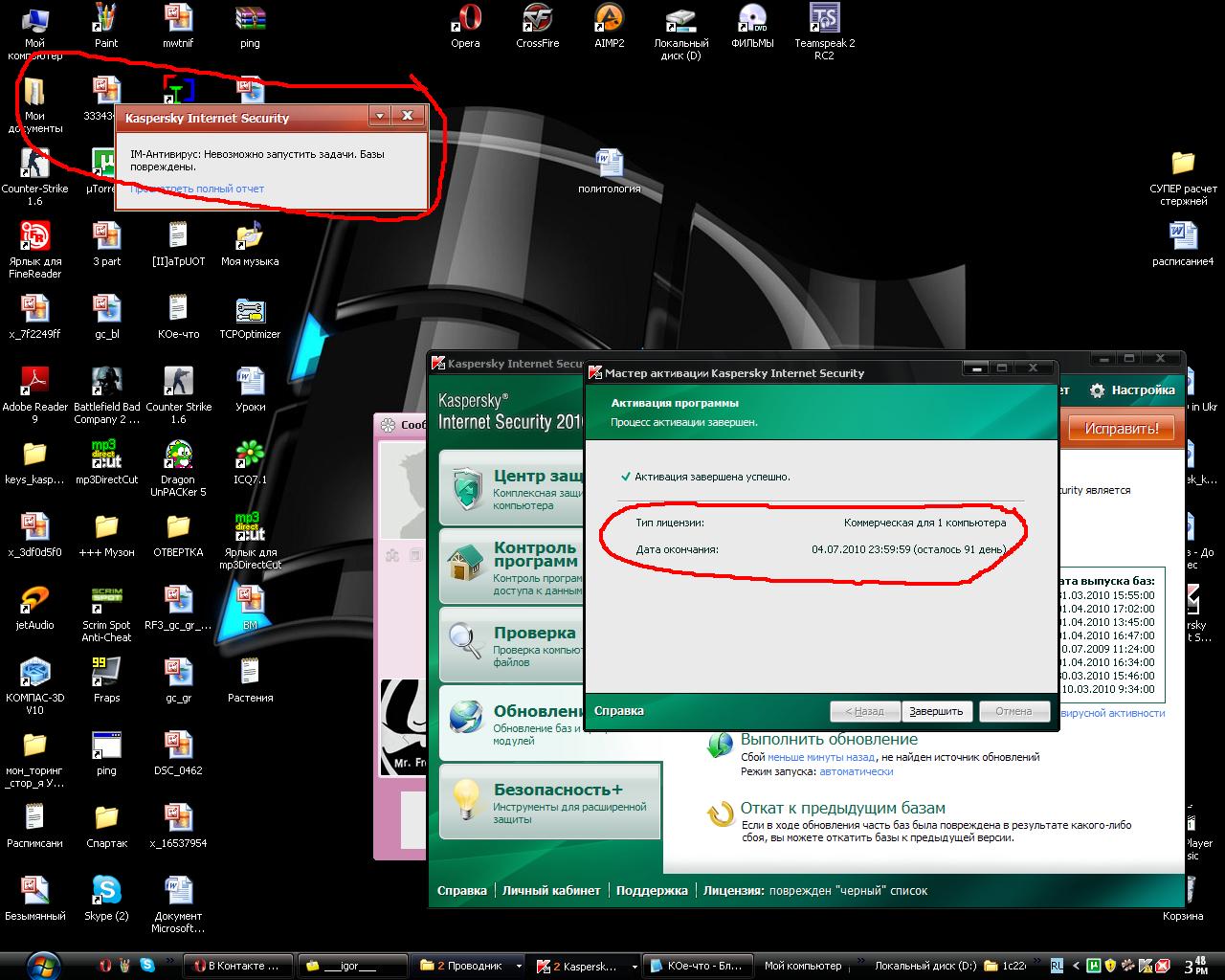
Task: Open Справка in the activation wizard
Action: (619, 711)
